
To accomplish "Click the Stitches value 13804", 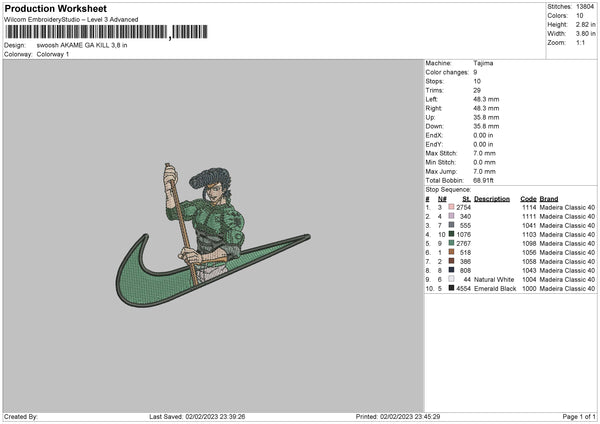I will (x=585, y=7).
